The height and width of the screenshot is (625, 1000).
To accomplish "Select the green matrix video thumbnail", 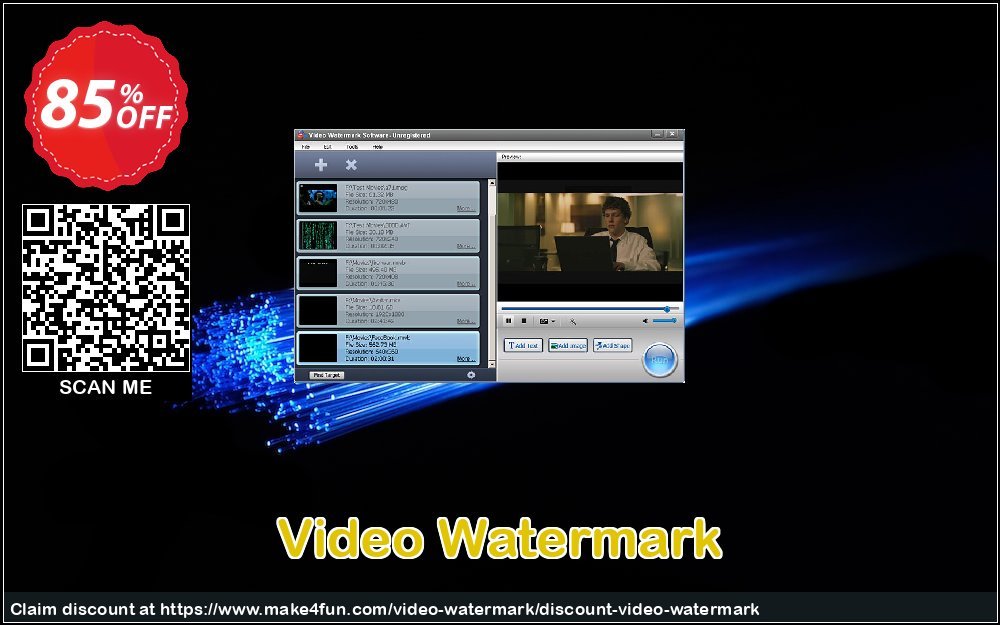I will tap(318, 235).
